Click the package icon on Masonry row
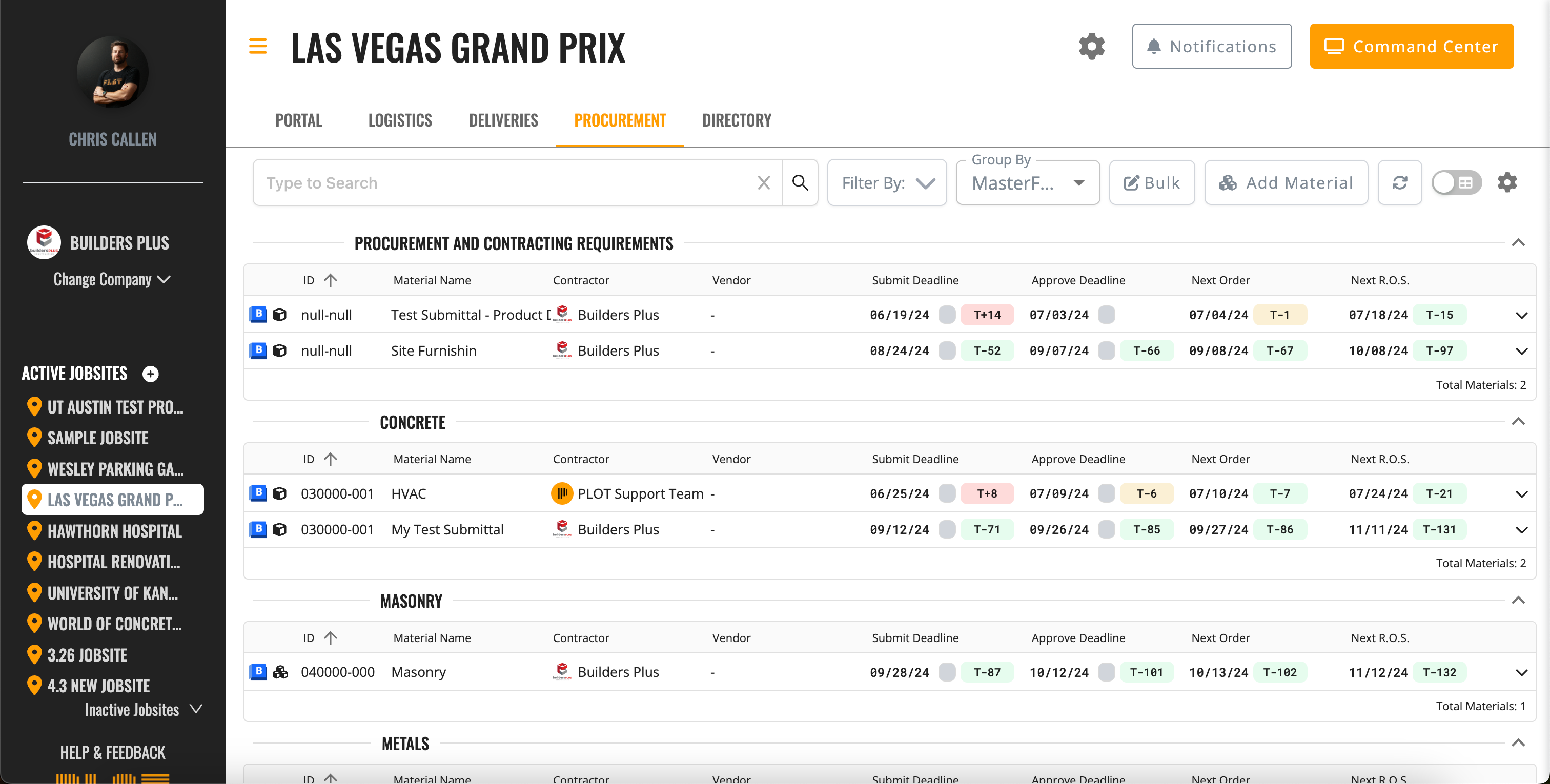The width and height of the screenshot is (1550, 784). pos(280,672)
